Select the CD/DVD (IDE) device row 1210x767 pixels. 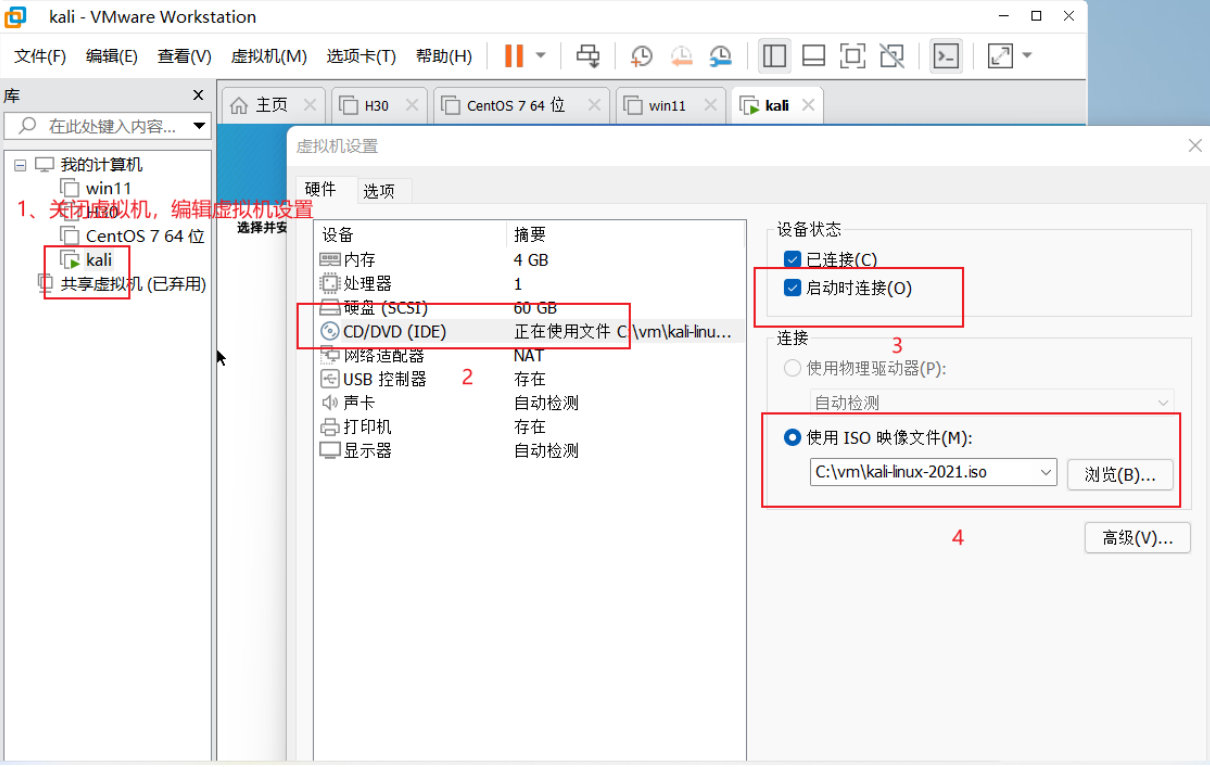pos(529,332)
